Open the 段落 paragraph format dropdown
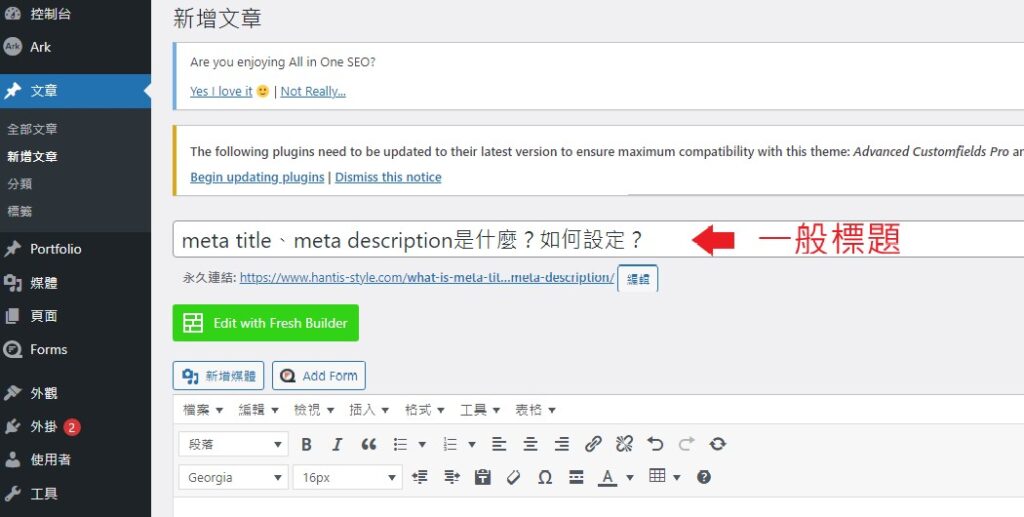Viewport: 1024px width, 517px height. pos(233,444)
